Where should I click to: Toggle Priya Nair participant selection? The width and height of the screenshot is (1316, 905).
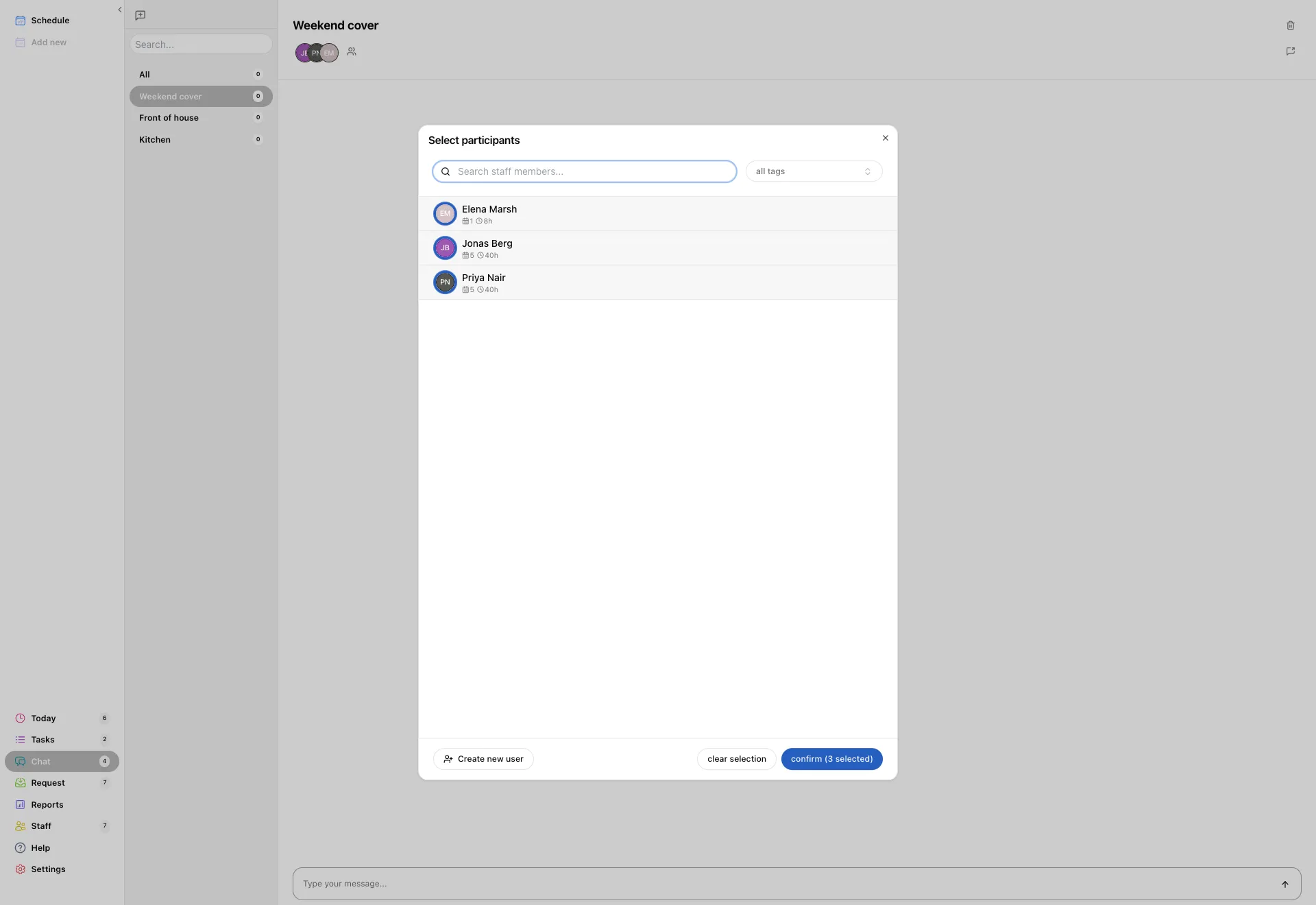(658, 282)
